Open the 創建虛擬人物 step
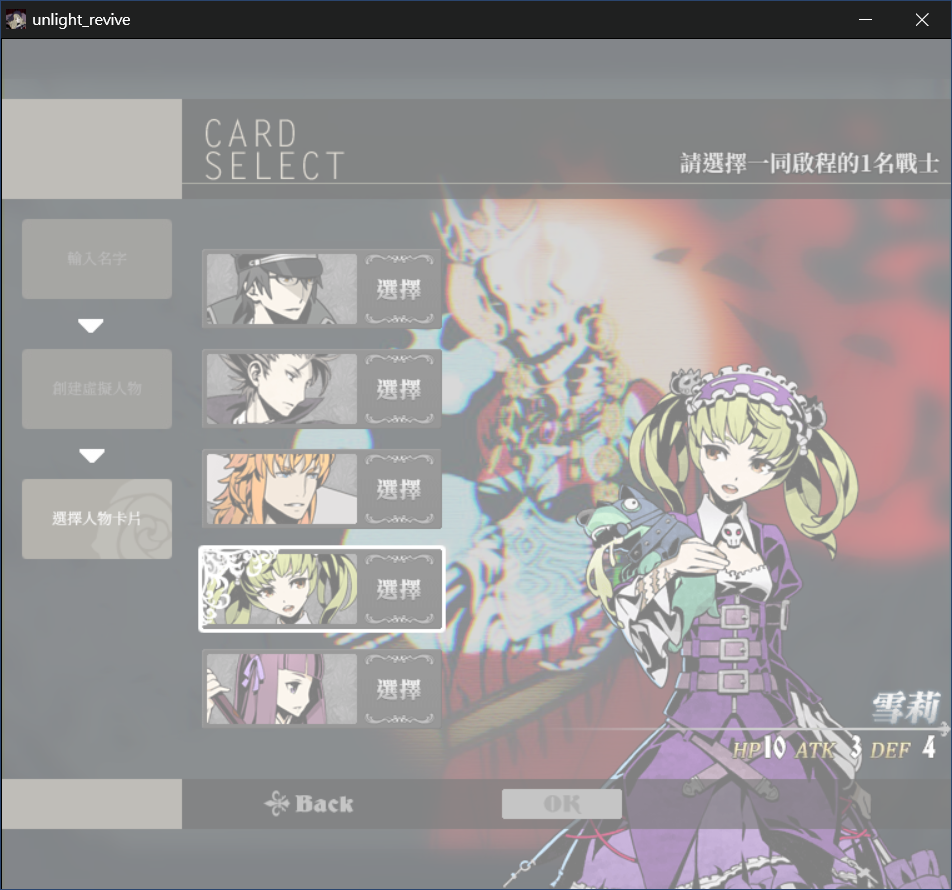Viewport: 952px width, 890px height. point(97,389)
